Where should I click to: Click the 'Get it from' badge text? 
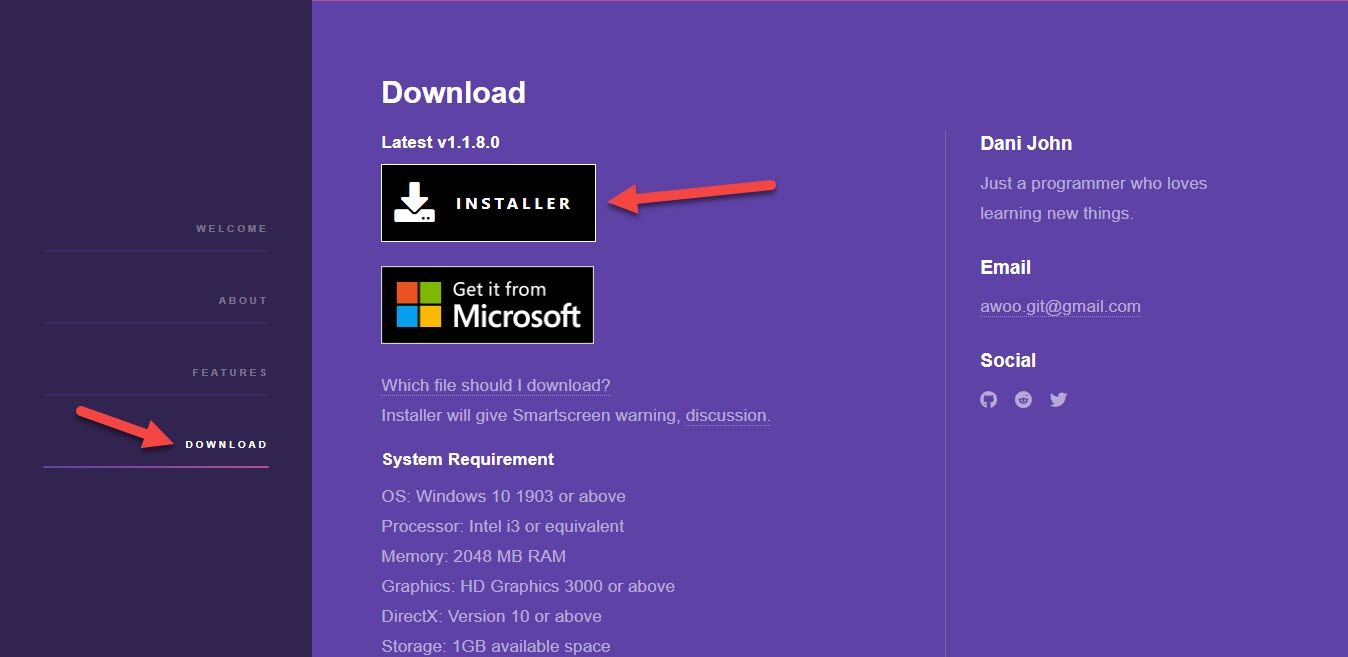click(499, 289)
